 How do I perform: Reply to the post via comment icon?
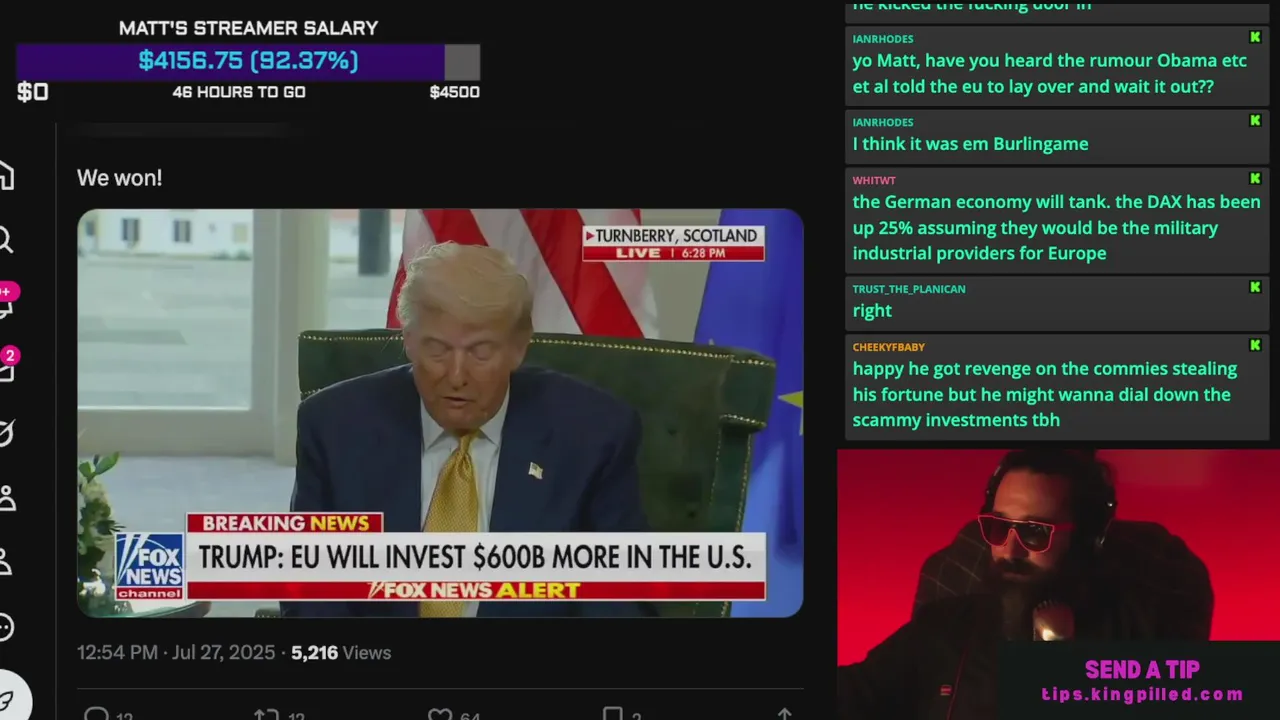(x=97, y=714)
